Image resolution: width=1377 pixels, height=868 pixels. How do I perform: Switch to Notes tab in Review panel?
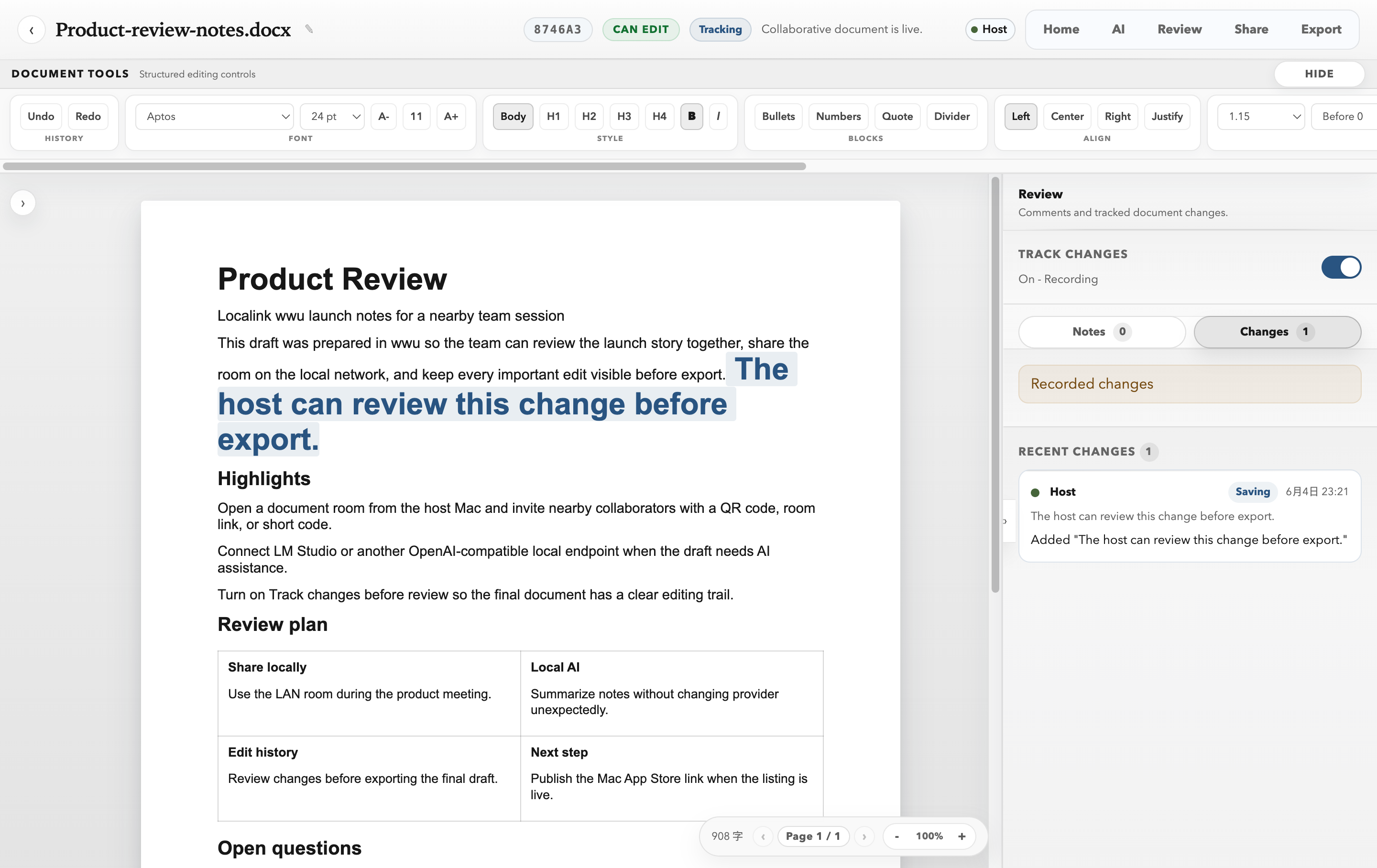pos(1102,332)
